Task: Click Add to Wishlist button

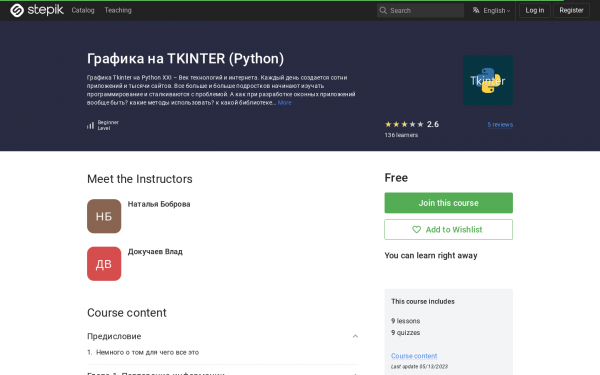Action: click(x=448, y=230)
